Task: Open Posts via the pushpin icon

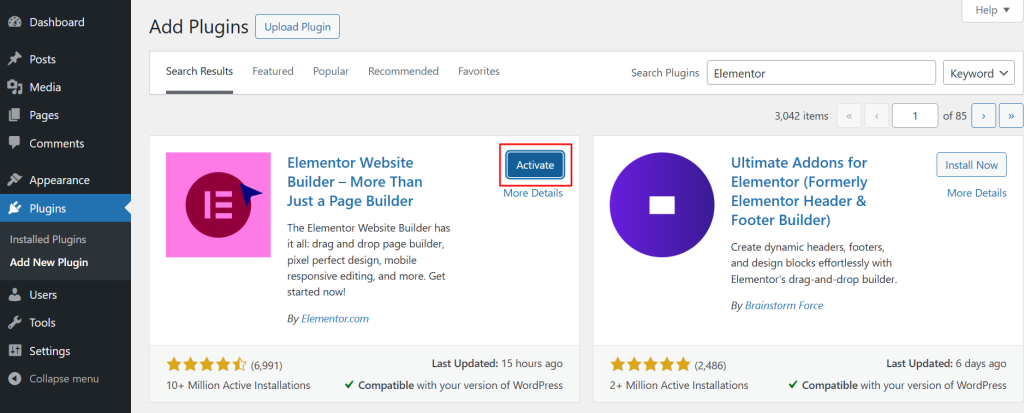Action: tap(14, 59)
